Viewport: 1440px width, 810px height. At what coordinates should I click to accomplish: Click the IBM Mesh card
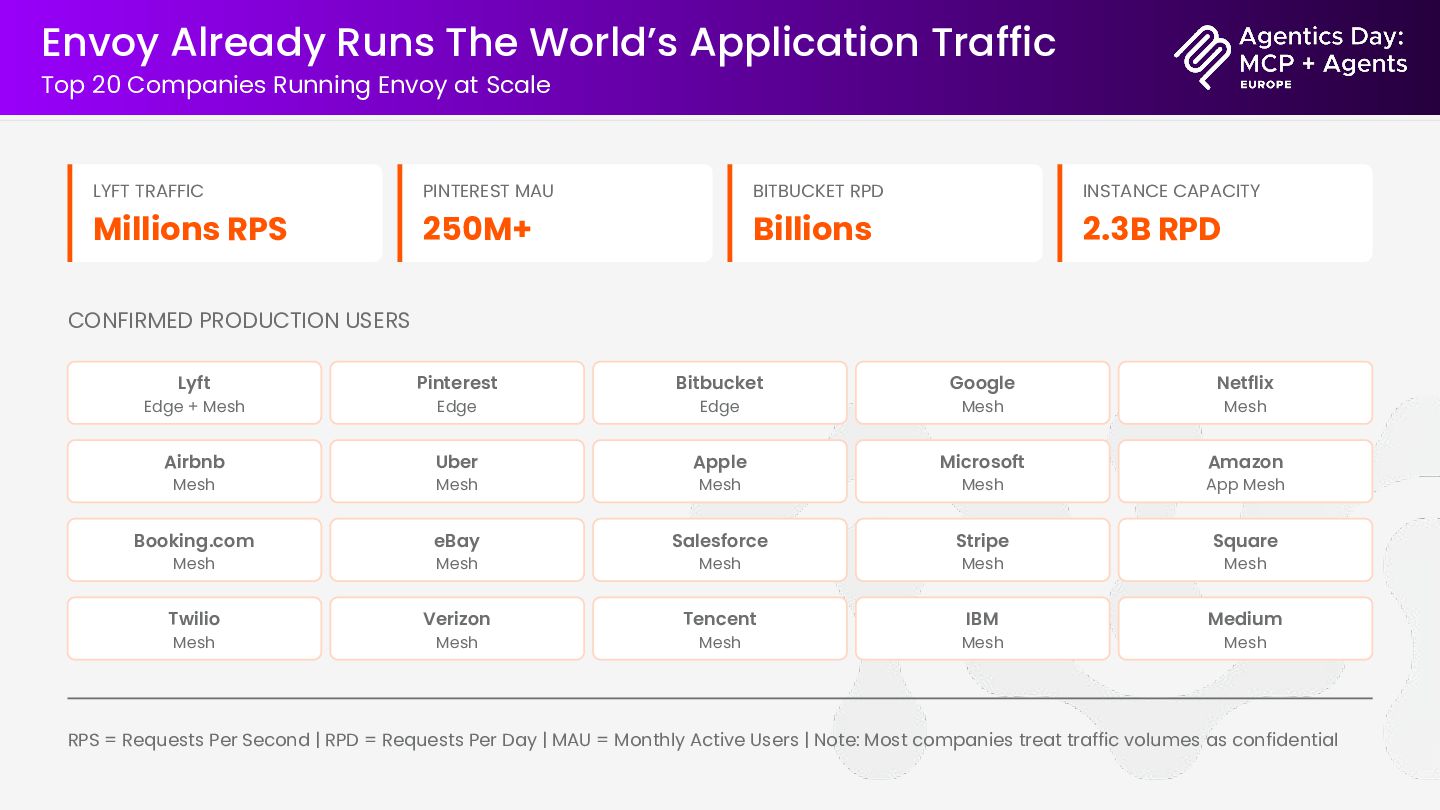click(983, 629)
